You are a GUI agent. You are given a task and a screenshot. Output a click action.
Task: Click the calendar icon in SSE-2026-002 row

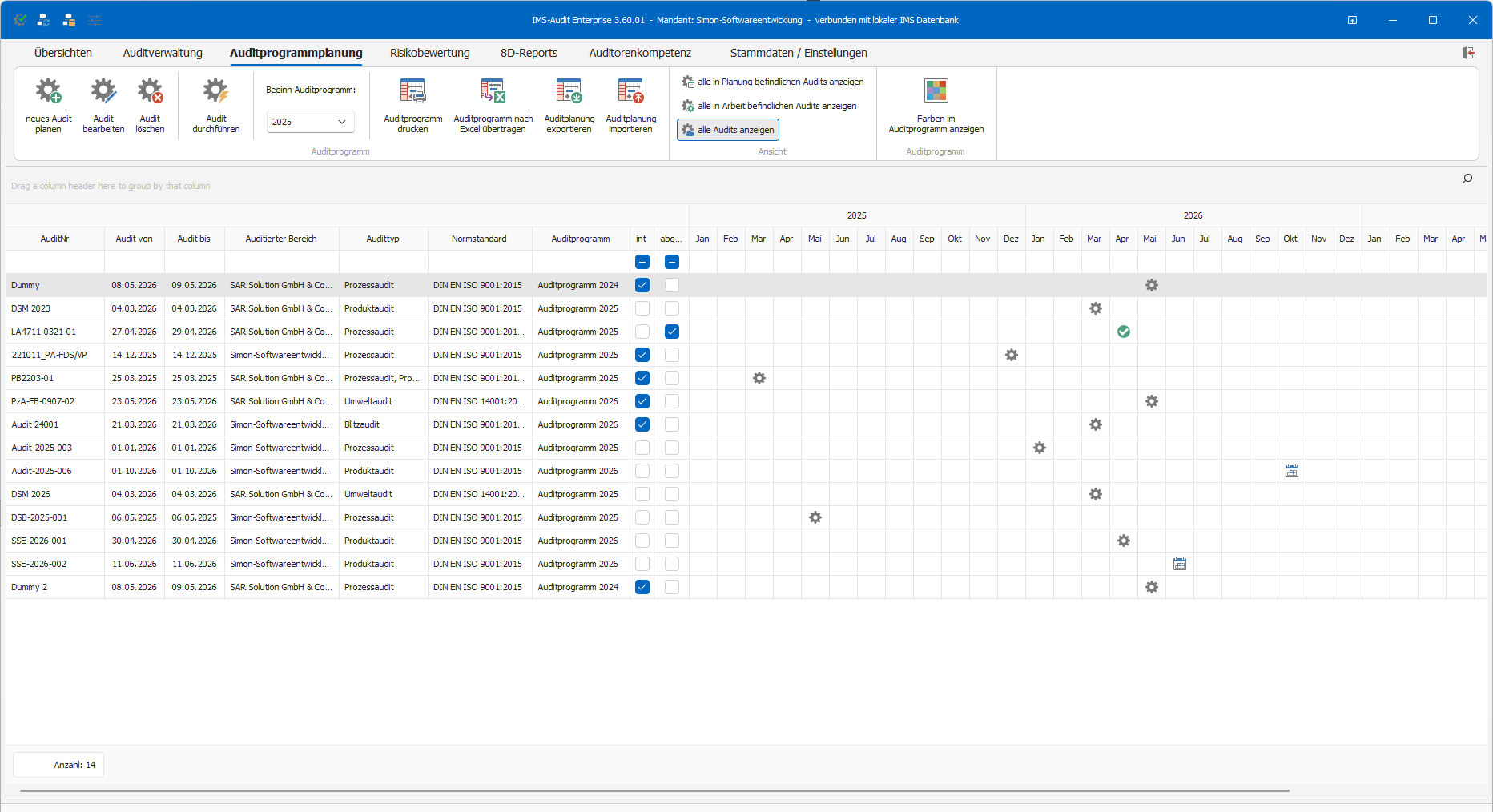point(1180,564)
